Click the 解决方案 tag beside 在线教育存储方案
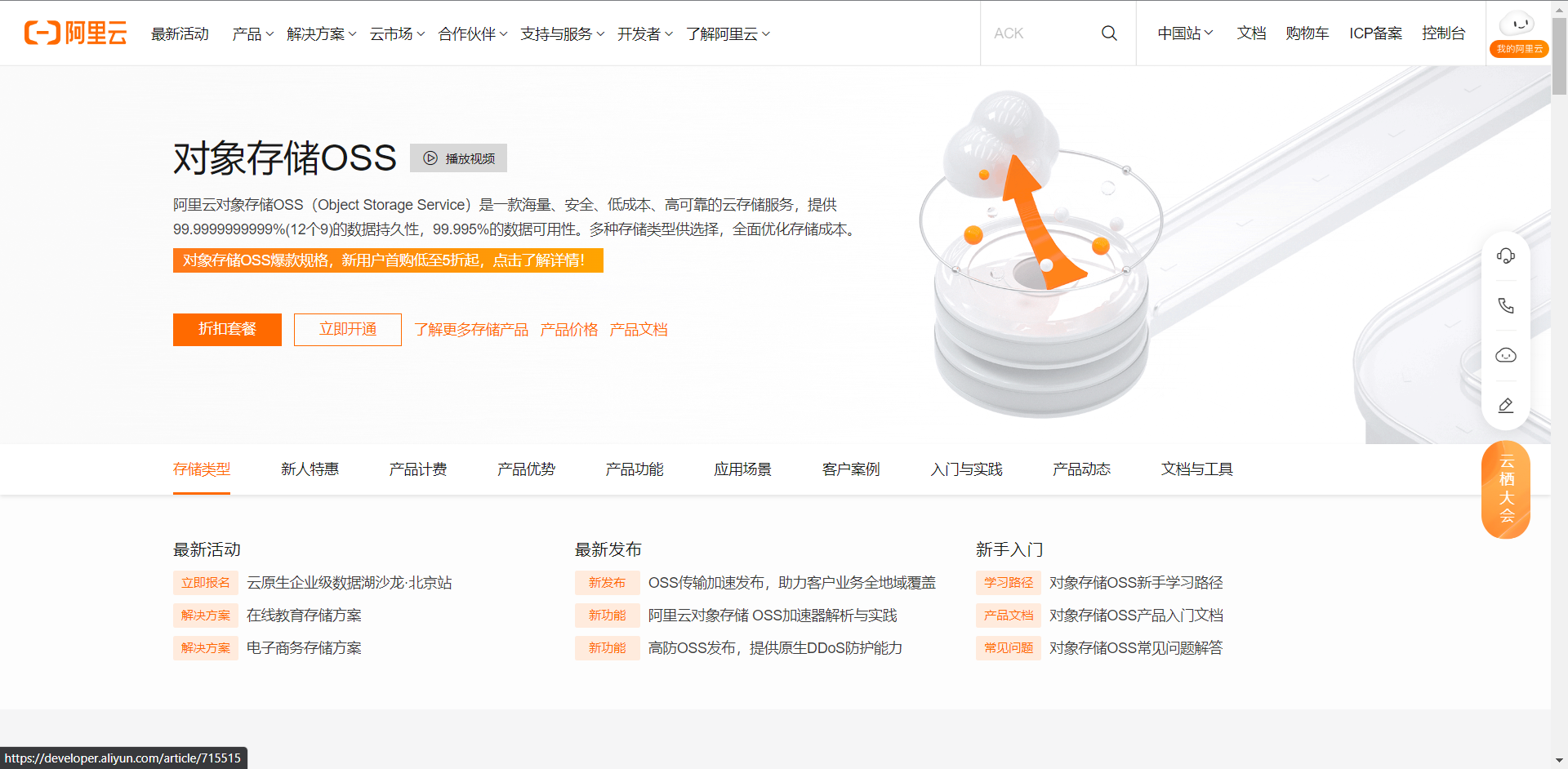Viewport: 1568px width, 769px height. pos(206,616)
